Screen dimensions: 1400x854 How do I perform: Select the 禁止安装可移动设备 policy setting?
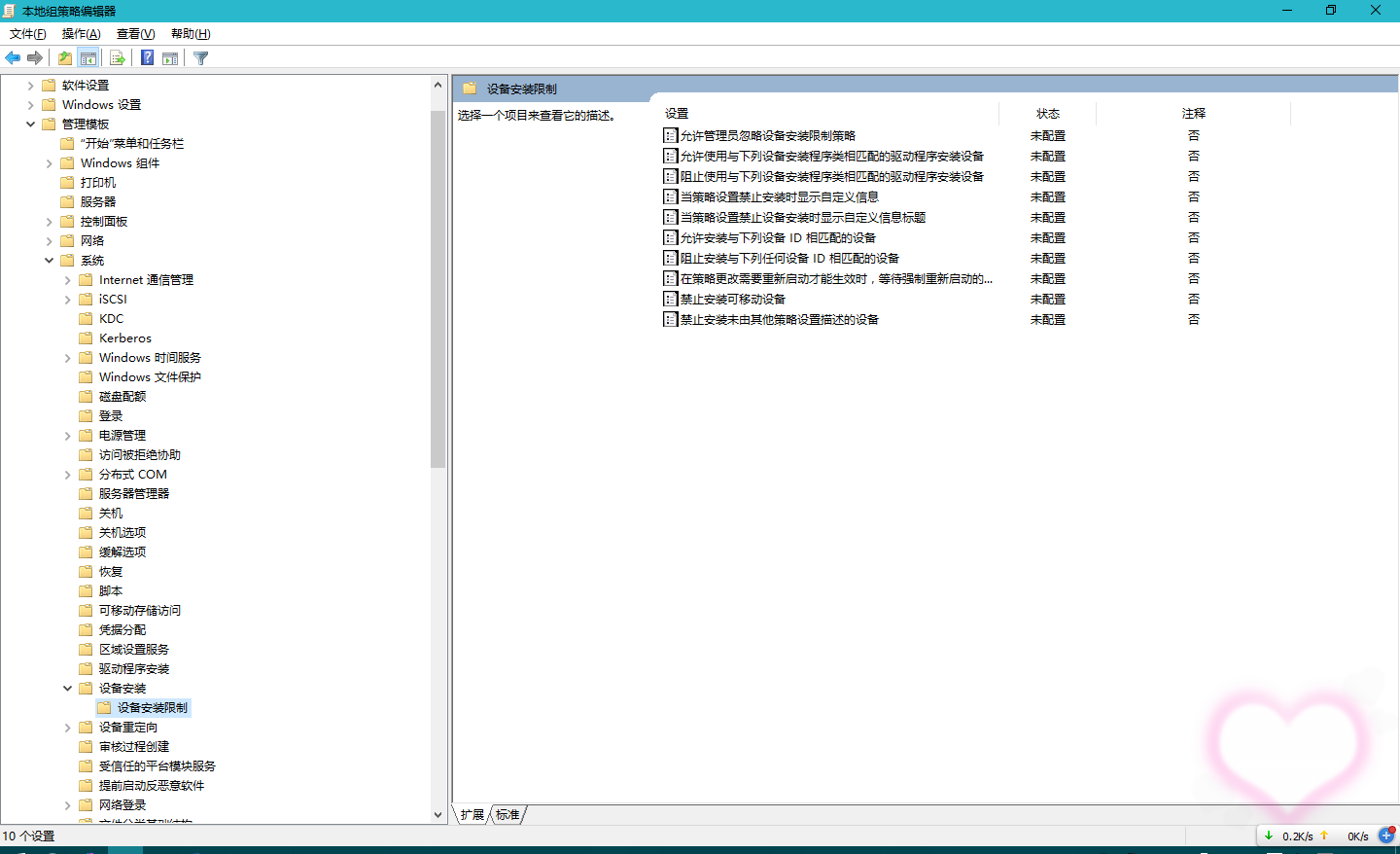pyautogui.click(x=732, y=300)
